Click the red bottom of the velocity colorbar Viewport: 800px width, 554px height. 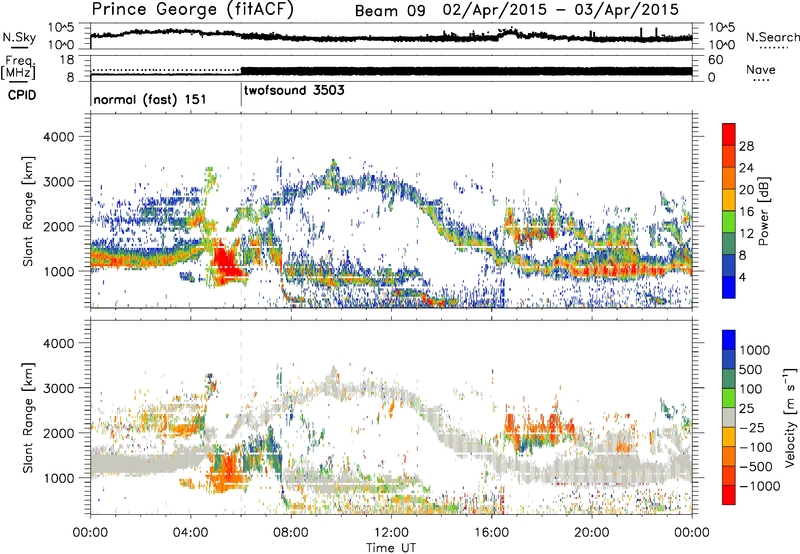point(729,495)
